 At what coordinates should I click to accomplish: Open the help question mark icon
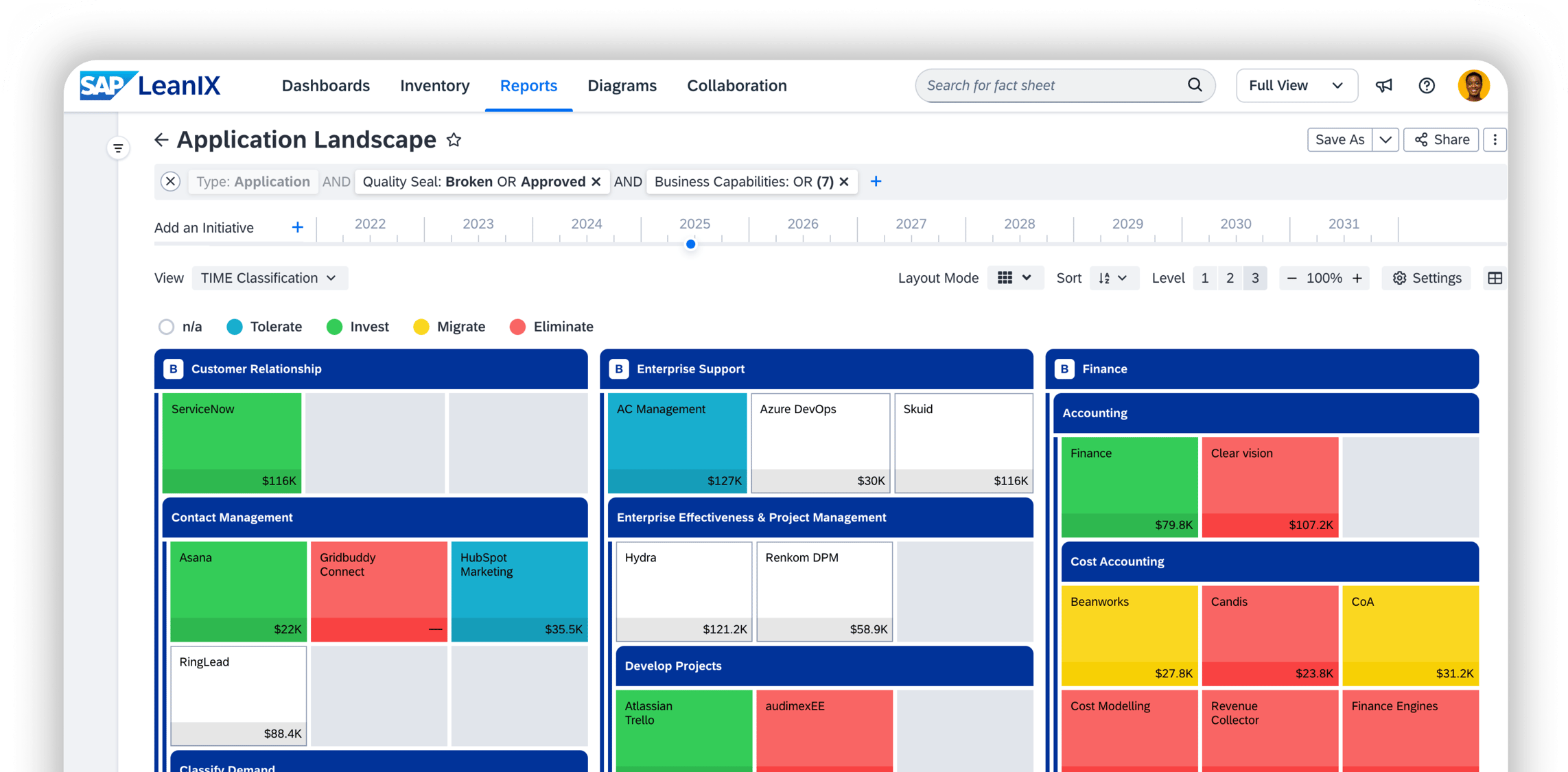coord(1427,86)
